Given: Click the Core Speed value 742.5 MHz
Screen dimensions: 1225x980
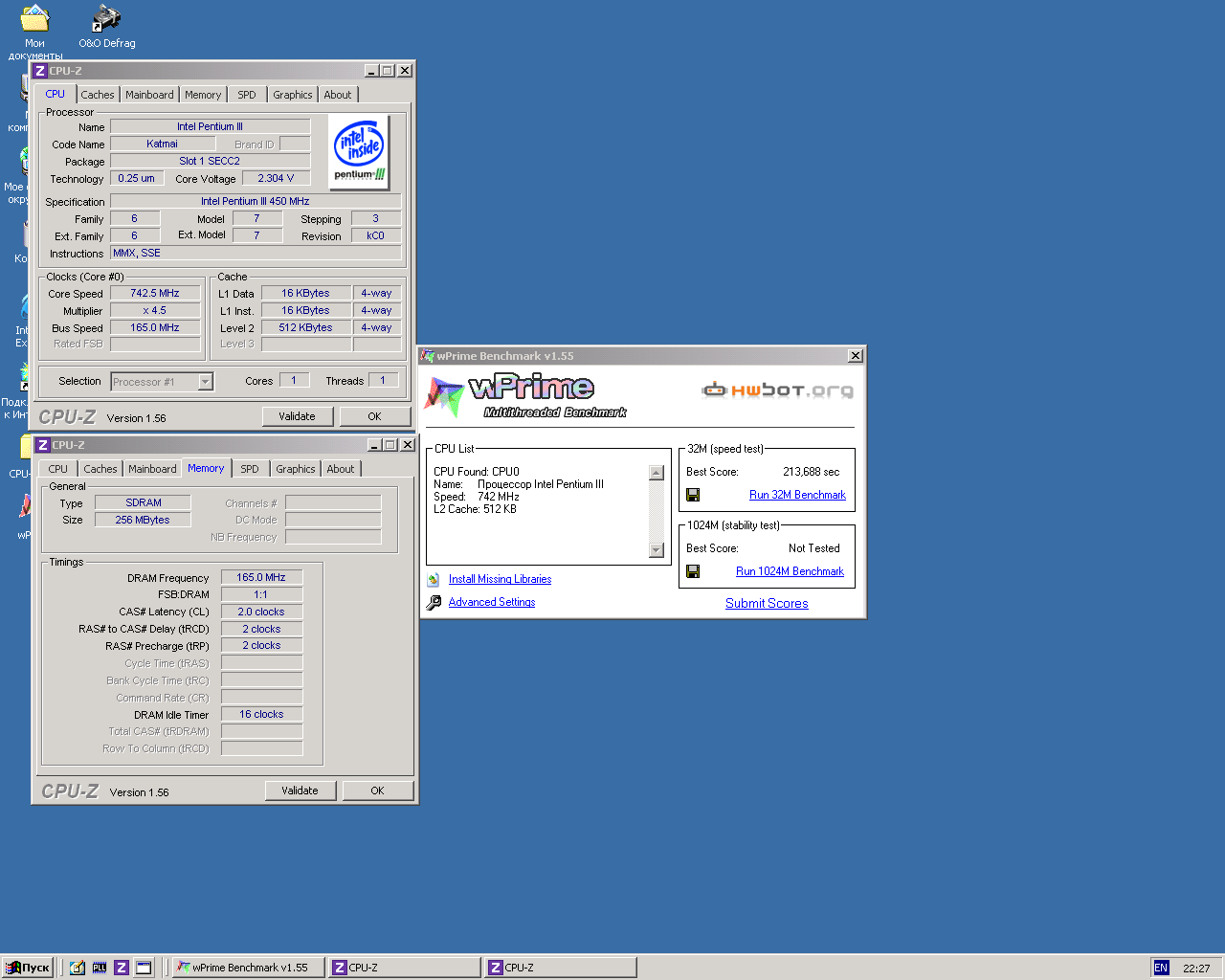Looking at the screenshot, I should pos(155,293).
